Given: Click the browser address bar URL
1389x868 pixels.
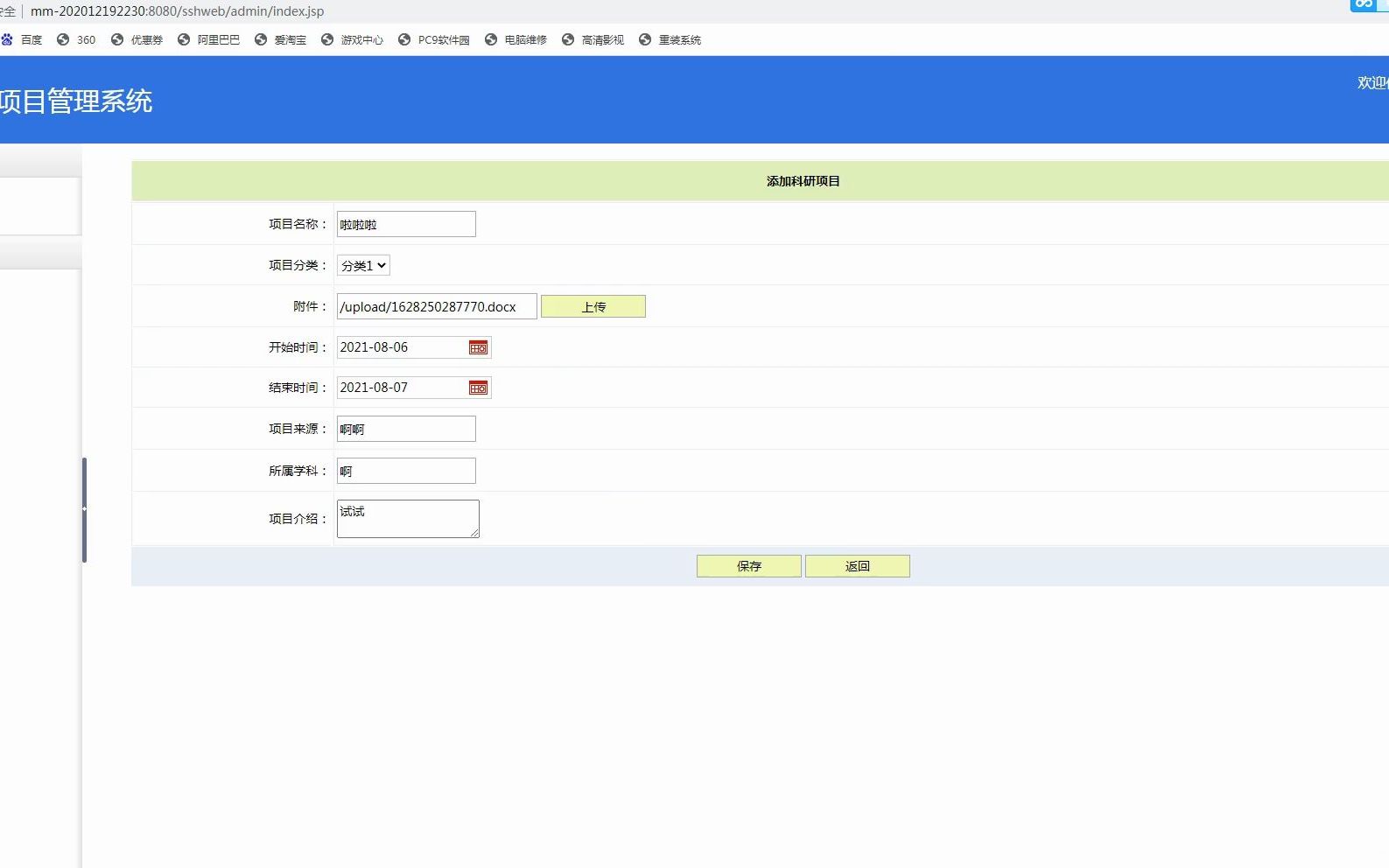Looking at the screenshot, I should (177, 11).
